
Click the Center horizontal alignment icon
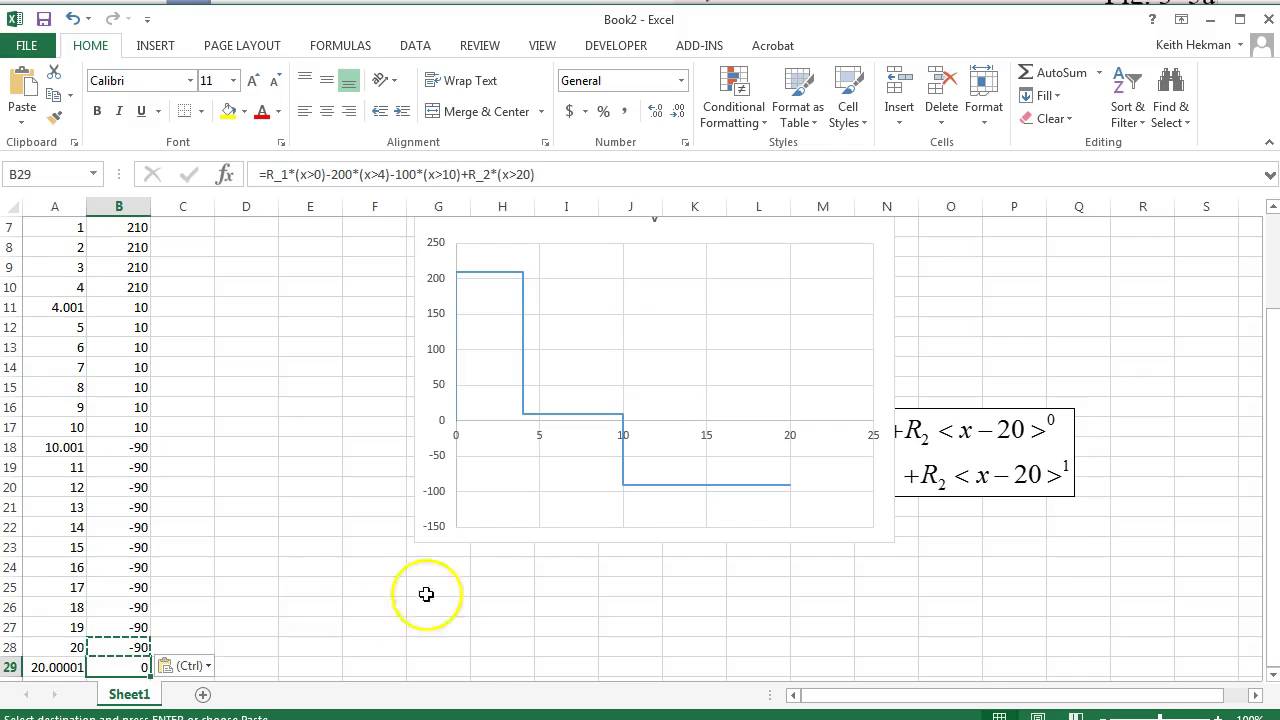click(327, 111)
